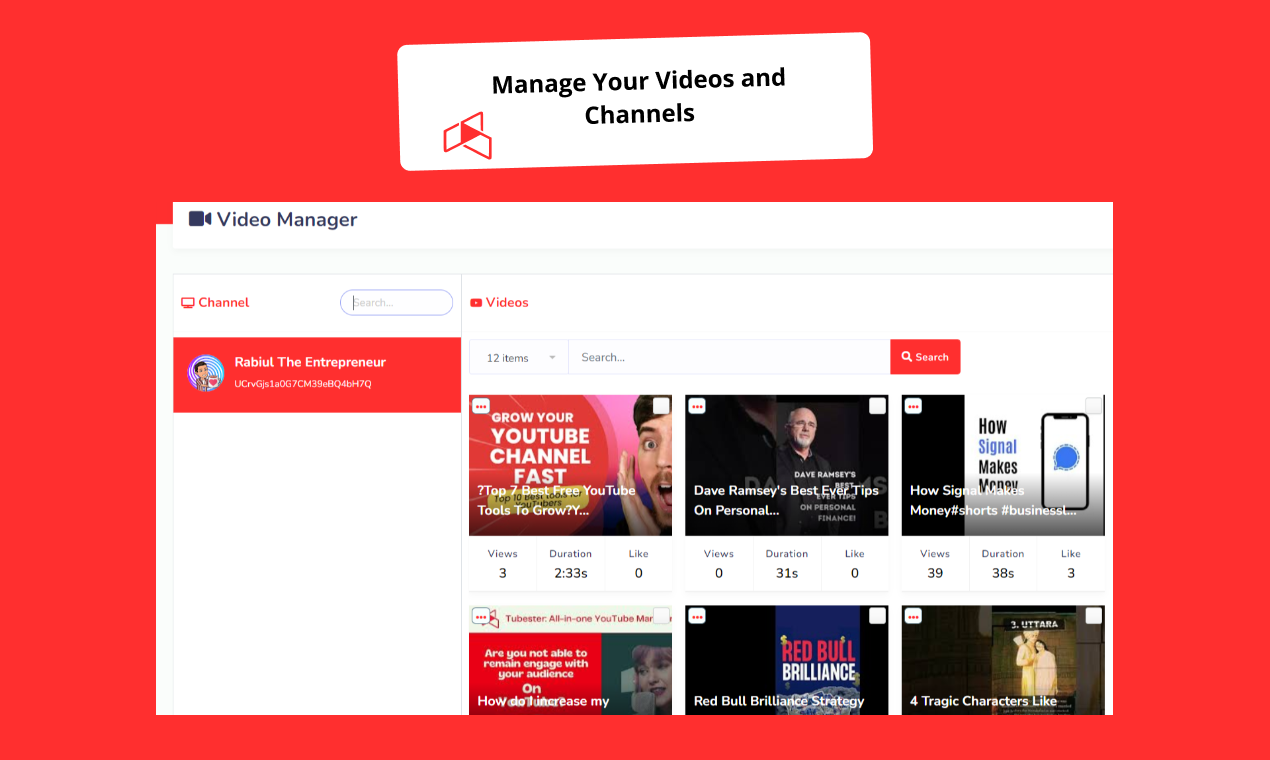
Task: Select checkbox on Red Bull Brilliance Strategy video
Action: [x=877, y=616]
